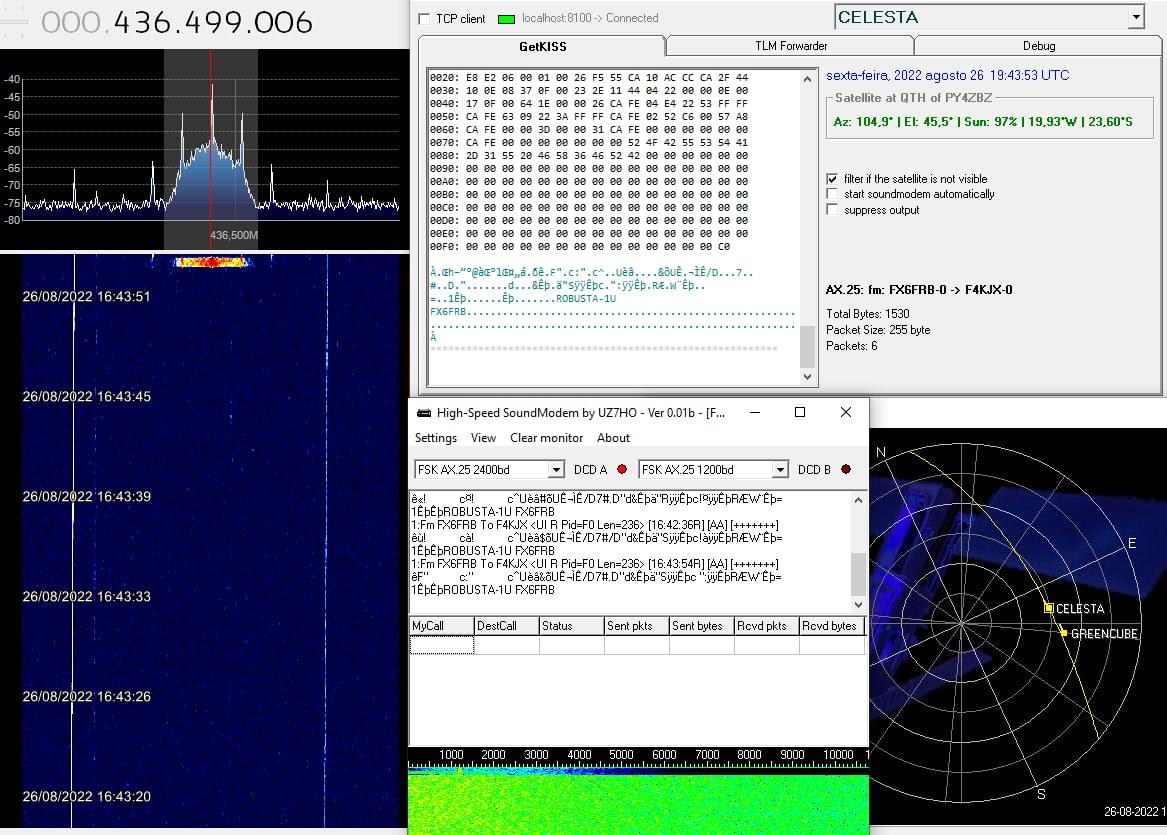The height and width of the screenshot is (835, 1167).
Task: Click the SoundModem app icon in title bar
Action: (x=424, y=413)
